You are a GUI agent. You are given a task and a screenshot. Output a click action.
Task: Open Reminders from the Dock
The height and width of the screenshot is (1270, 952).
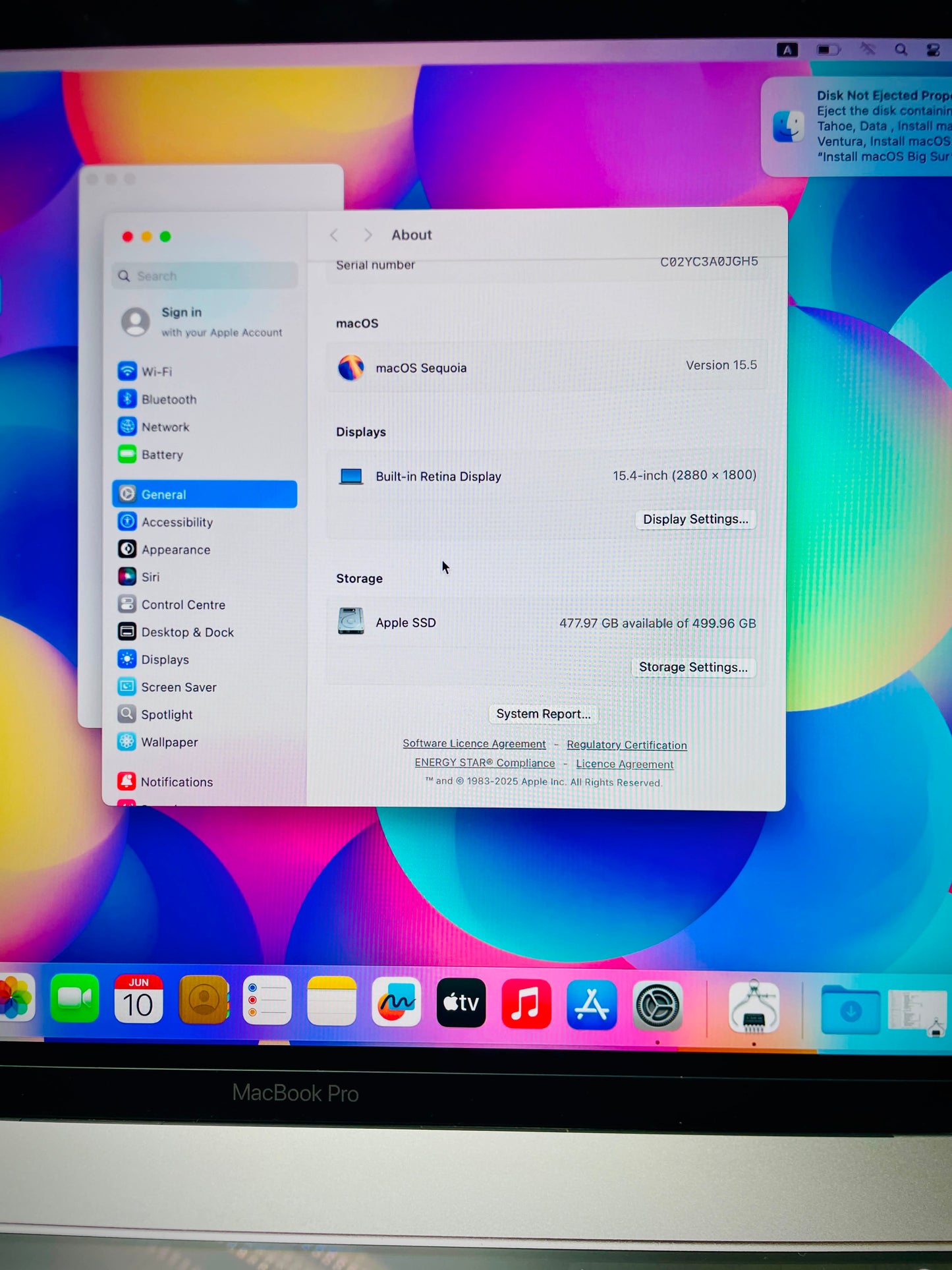tap(267, 1001)
